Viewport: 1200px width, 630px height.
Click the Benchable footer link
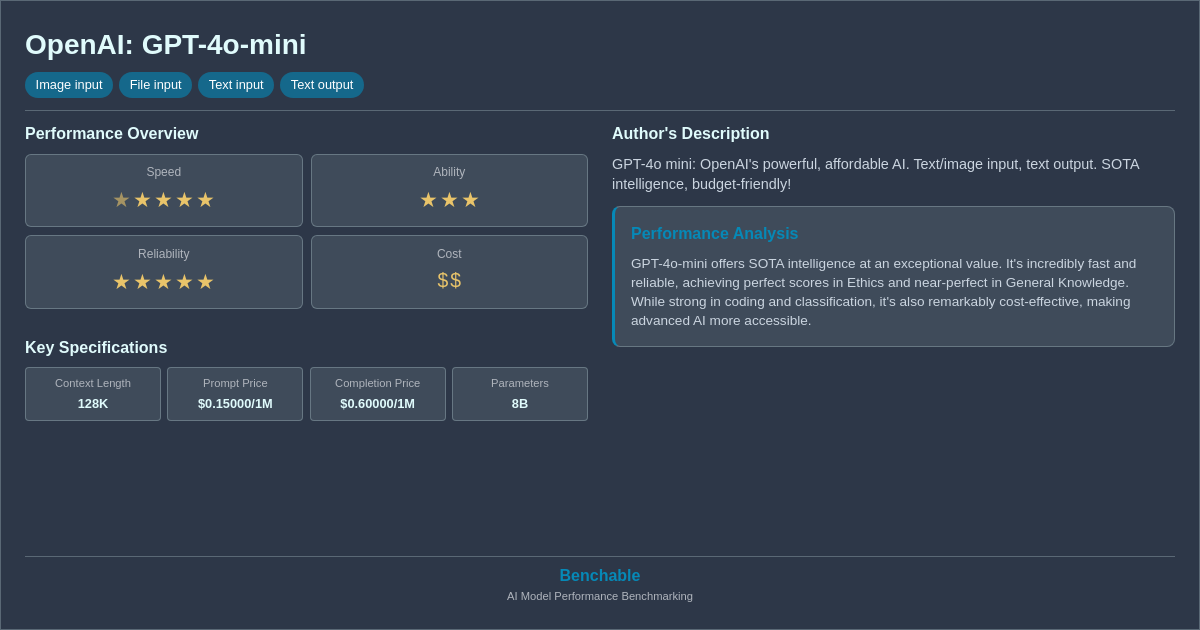[x=599, y=575]
